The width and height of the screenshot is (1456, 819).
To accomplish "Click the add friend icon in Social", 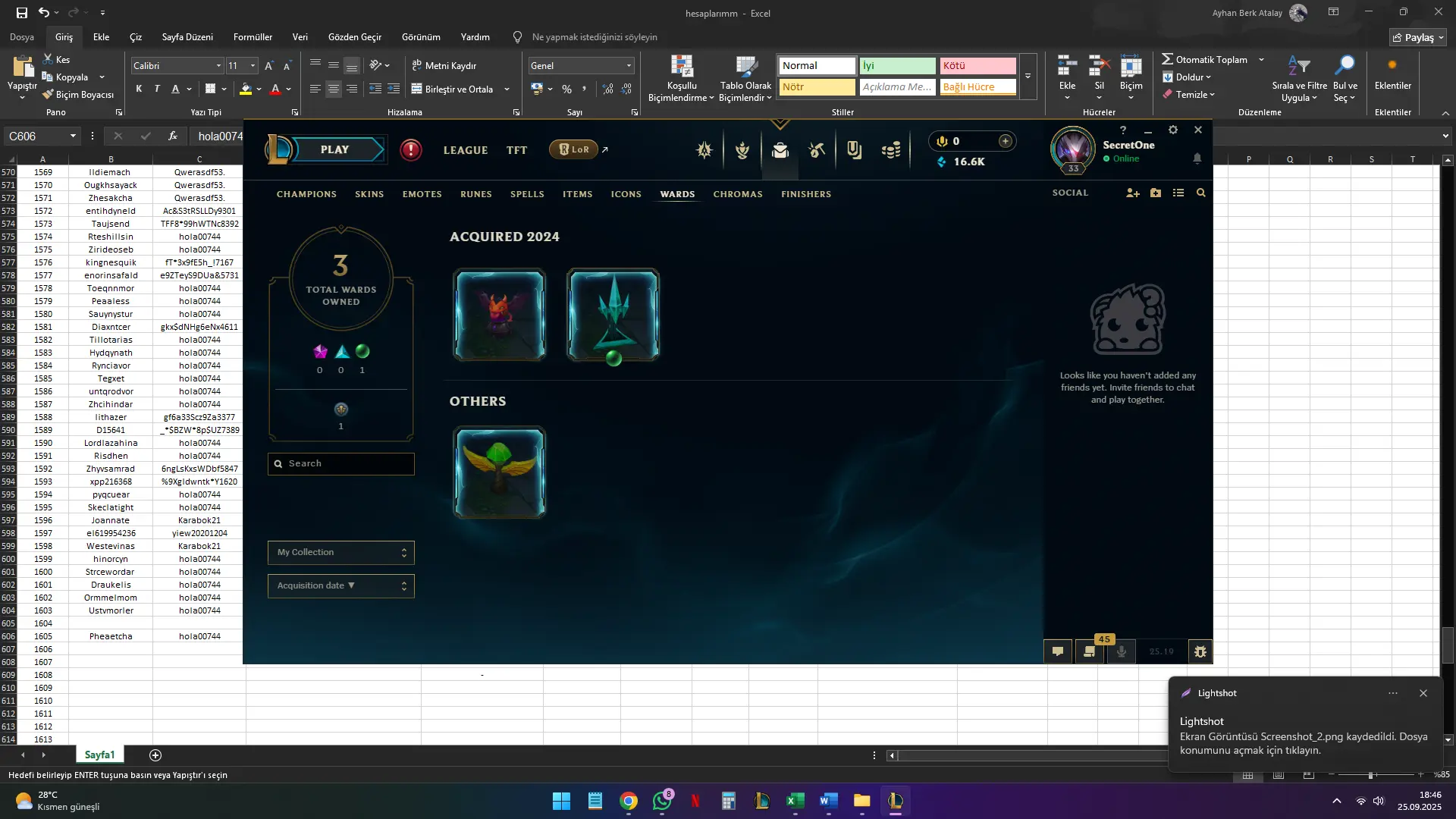I will tap(1132, 193).
